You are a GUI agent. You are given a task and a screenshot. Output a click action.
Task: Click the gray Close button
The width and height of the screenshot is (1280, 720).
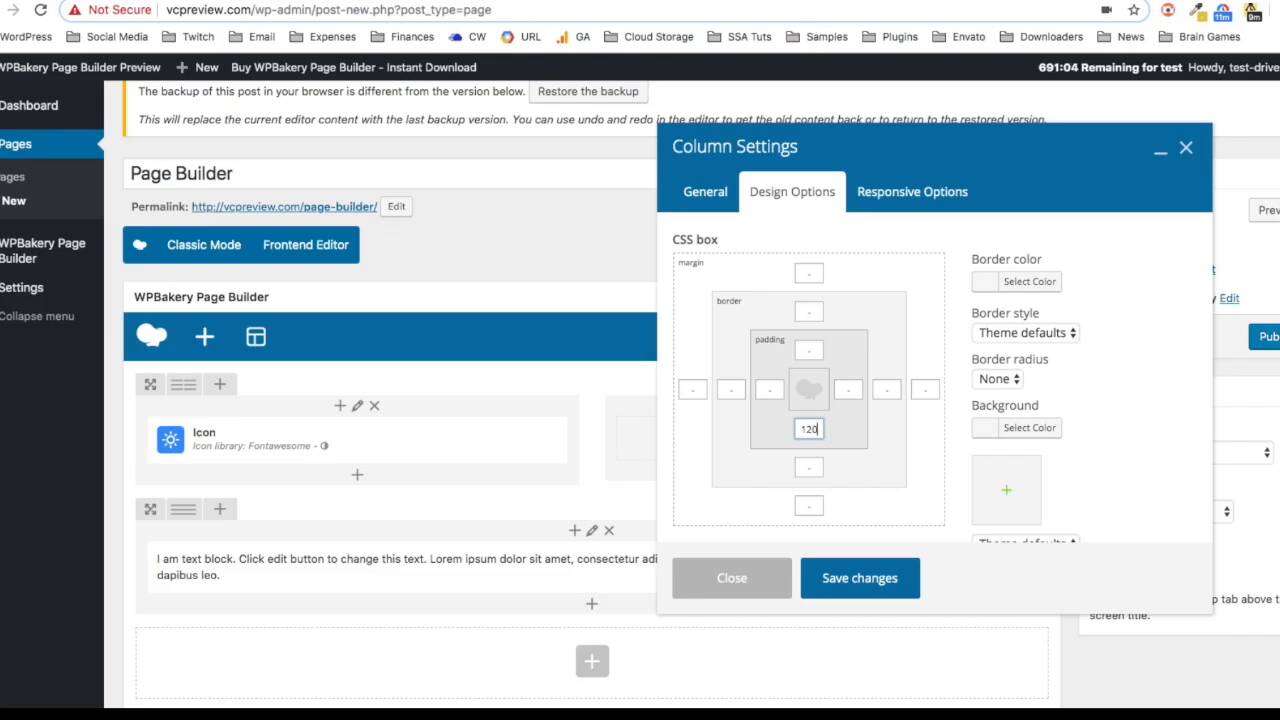click(x=732, y=578)
